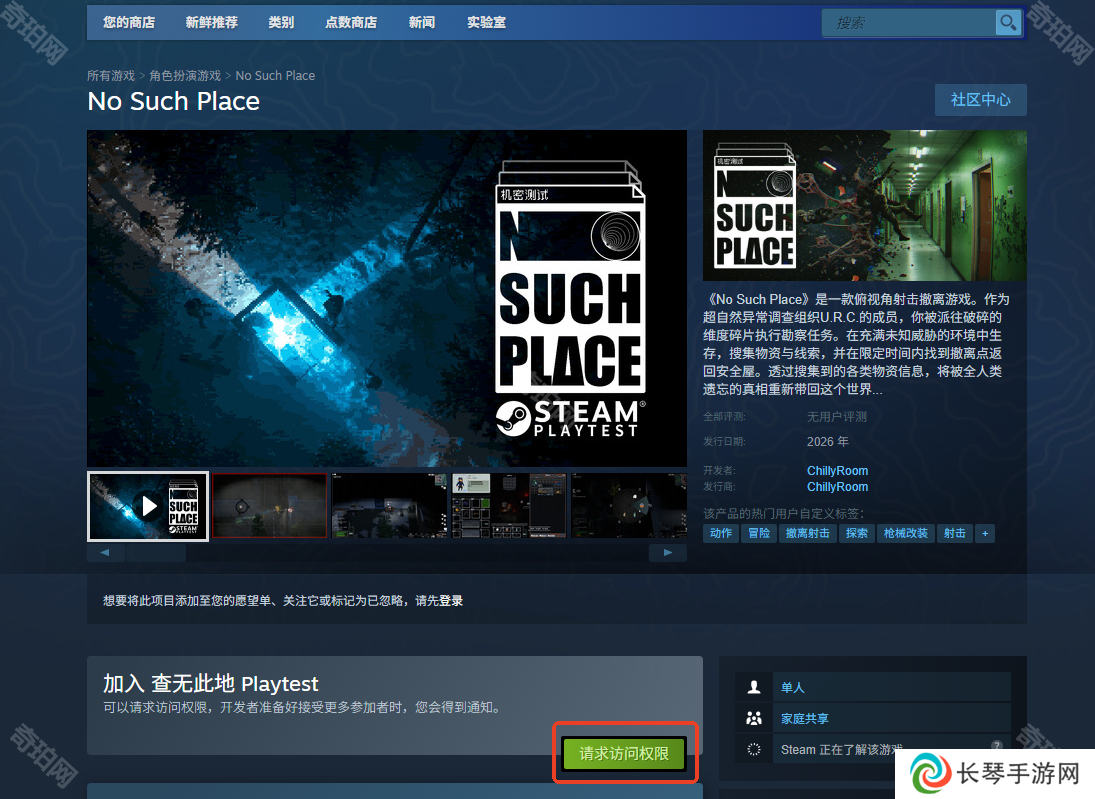This screenshot has height=799, width=1095.
Task: Add a tag with plus button
Action: tap(985, 534)
